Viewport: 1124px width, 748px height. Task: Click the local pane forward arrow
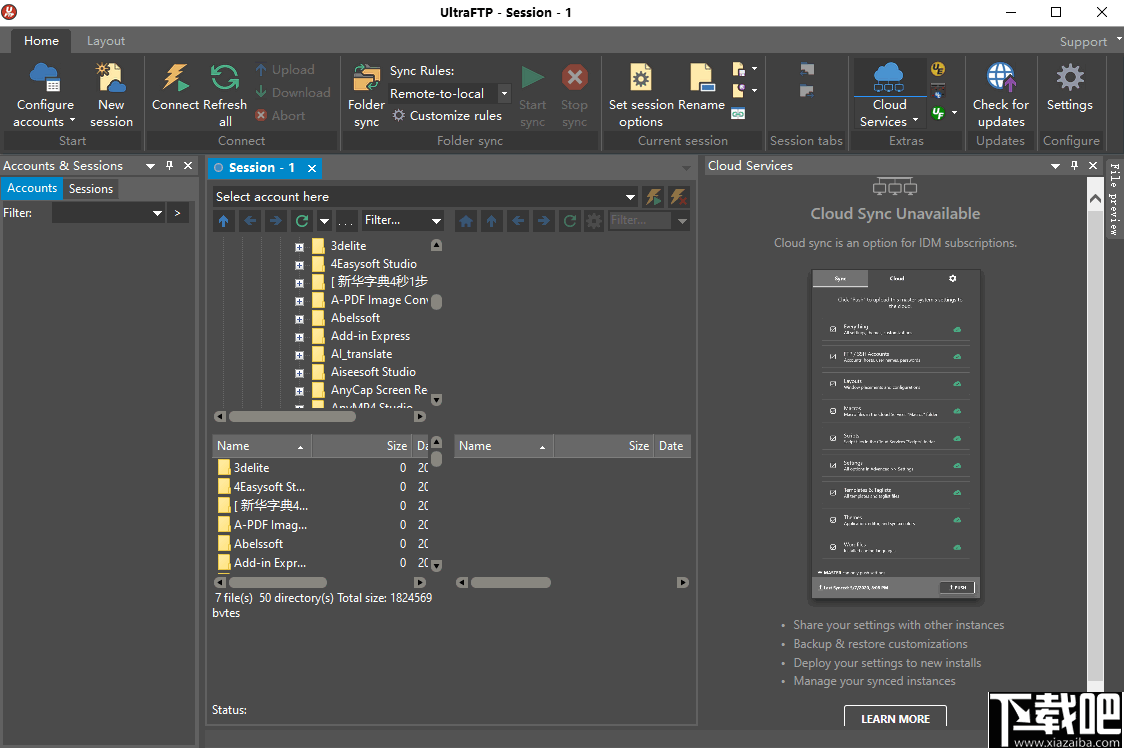point(275,221)
